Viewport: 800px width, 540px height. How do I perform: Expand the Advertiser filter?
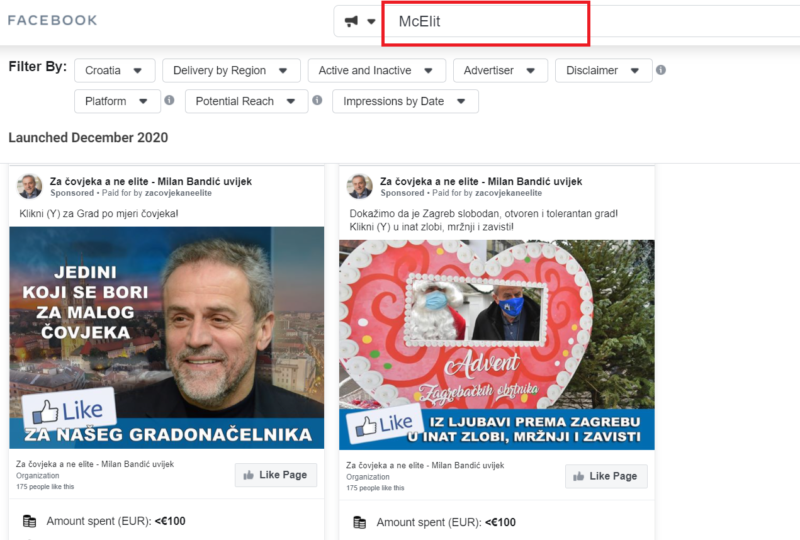coord(500,70)
